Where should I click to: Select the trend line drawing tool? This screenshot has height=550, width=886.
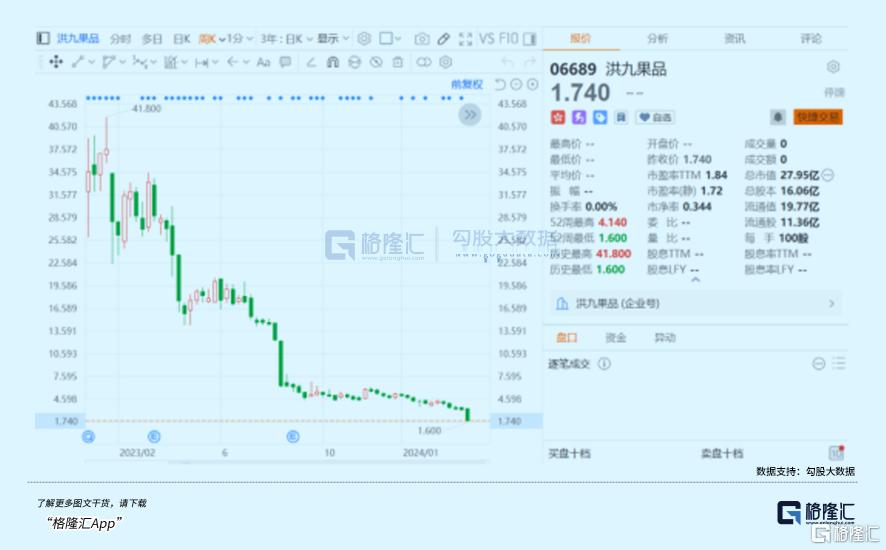(x=78, y=62)
